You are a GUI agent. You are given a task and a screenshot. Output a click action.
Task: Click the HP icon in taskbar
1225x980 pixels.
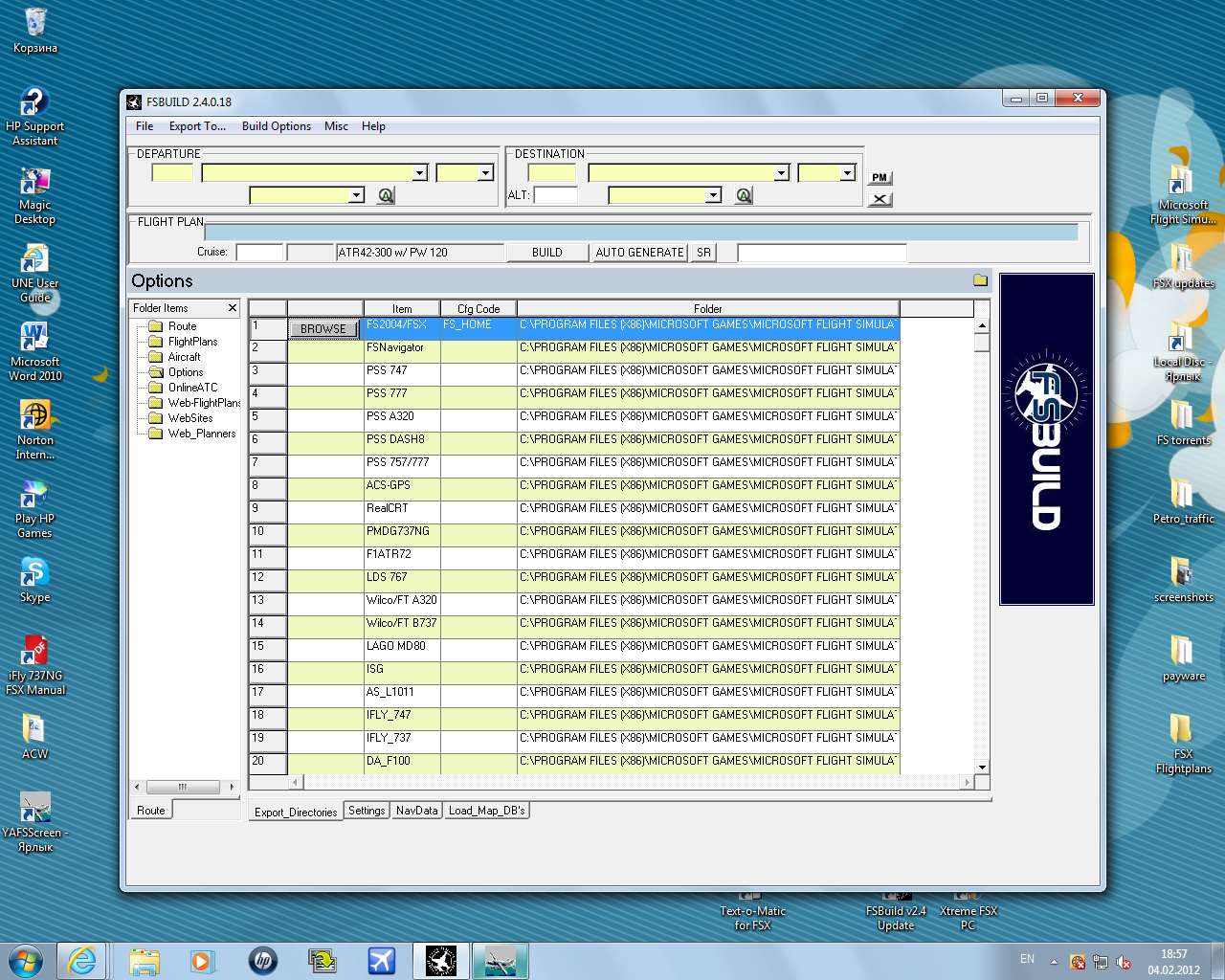coord(262,960)
